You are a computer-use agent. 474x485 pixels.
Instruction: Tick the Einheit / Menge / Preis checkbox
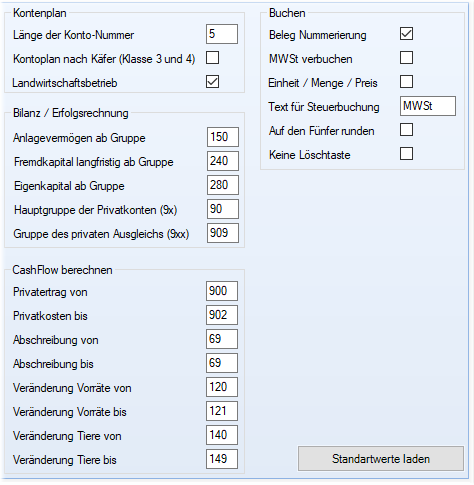(x=406, y=82)
